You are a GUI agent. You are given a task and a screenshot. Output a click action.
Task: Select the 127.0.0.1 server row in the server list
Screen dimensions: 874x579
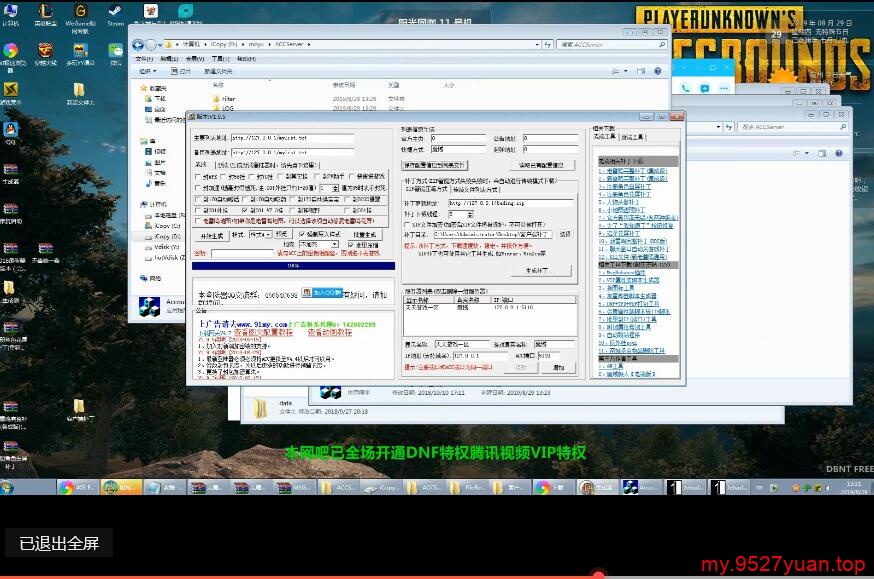(x=489, y=308)
